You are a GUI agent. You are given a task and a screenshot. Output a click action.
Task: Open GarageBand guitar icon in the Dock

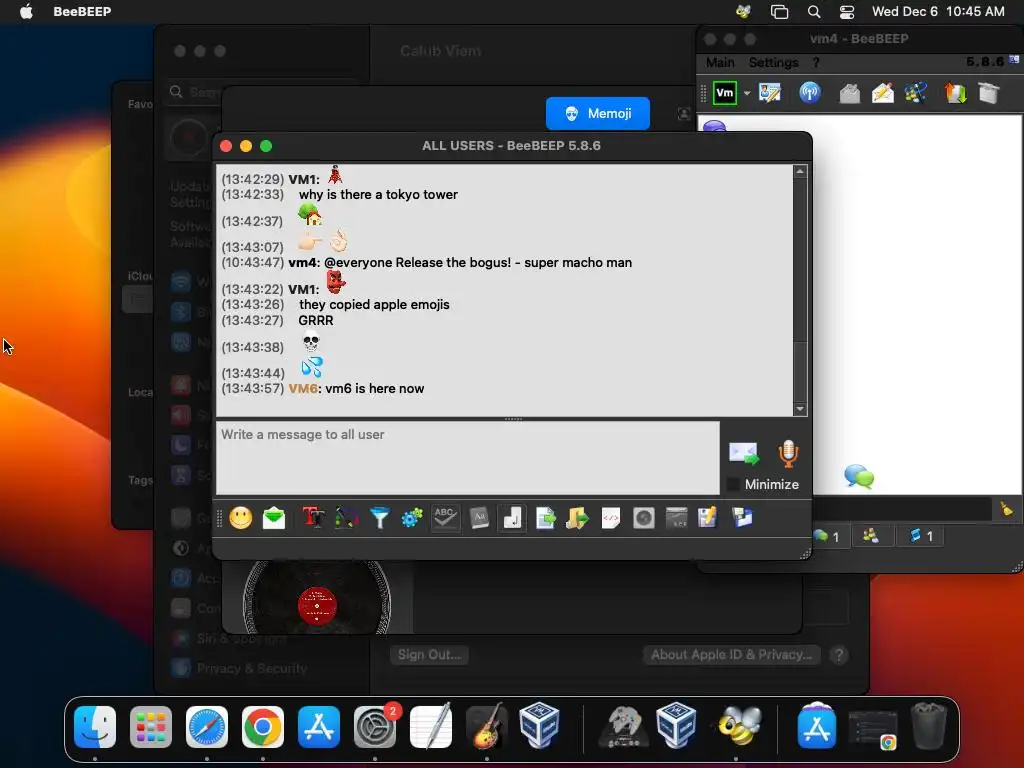coord(487,727)
